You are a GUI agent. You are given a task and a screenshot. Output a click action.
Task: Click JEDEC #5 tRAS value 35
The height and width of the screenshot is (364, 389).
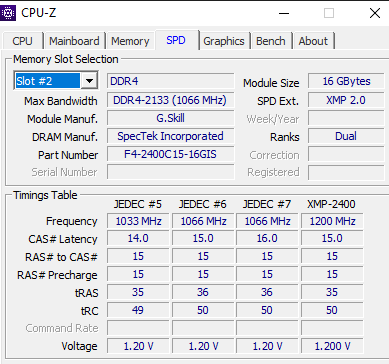click(138, 292)
